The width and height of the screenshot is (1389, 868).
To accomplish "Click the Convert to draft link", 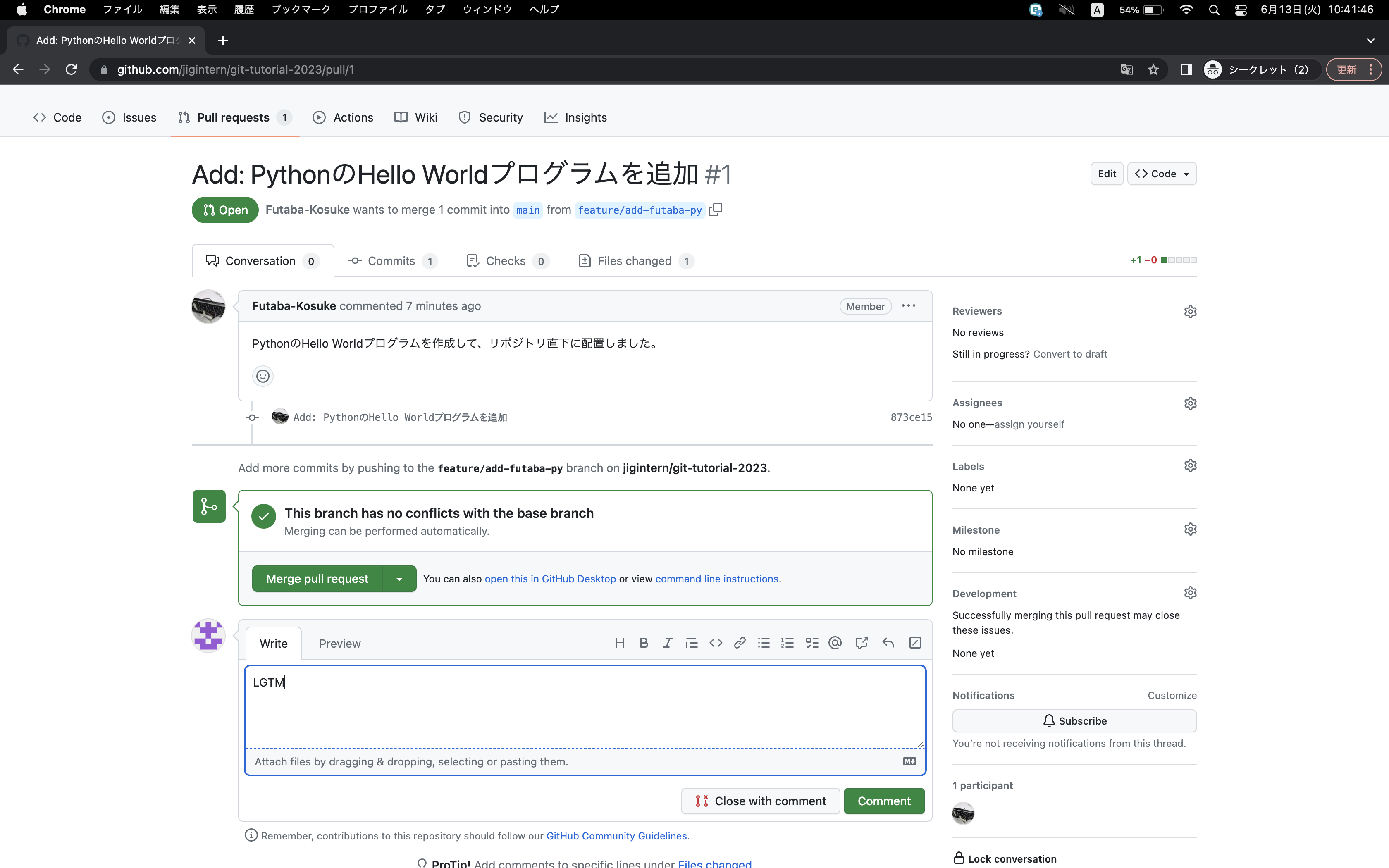I will [x=1070, y=354].
